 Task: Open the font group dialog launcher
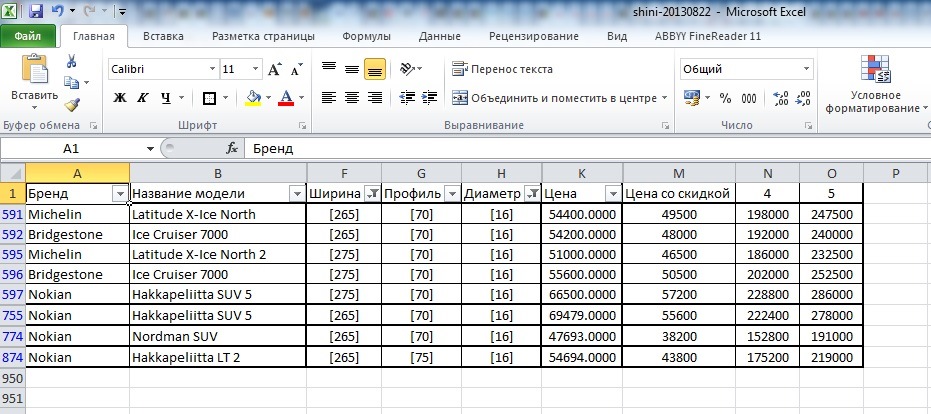302,125
